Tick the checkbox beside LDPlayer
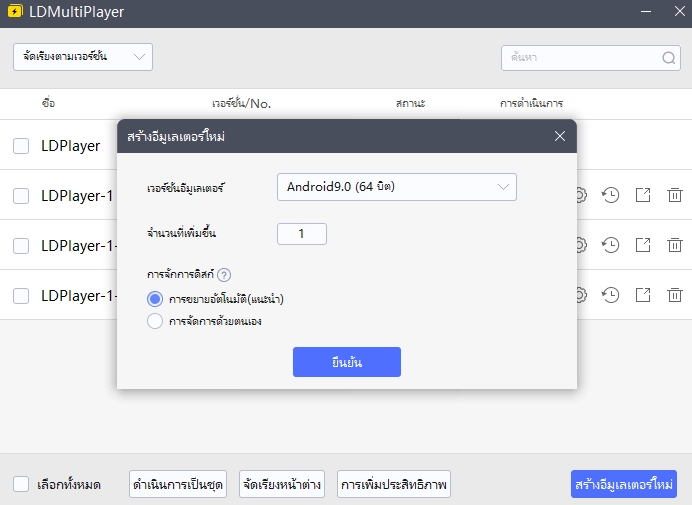Image resolution: width=692 pixels, height=505 pixels. [21, 146]
